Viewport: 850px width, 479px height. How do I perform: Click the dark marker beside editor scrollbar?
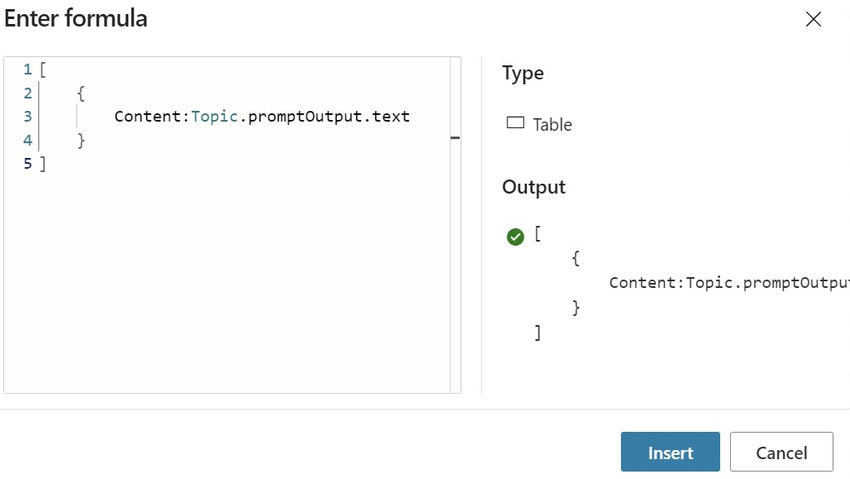tap(455, 138)
